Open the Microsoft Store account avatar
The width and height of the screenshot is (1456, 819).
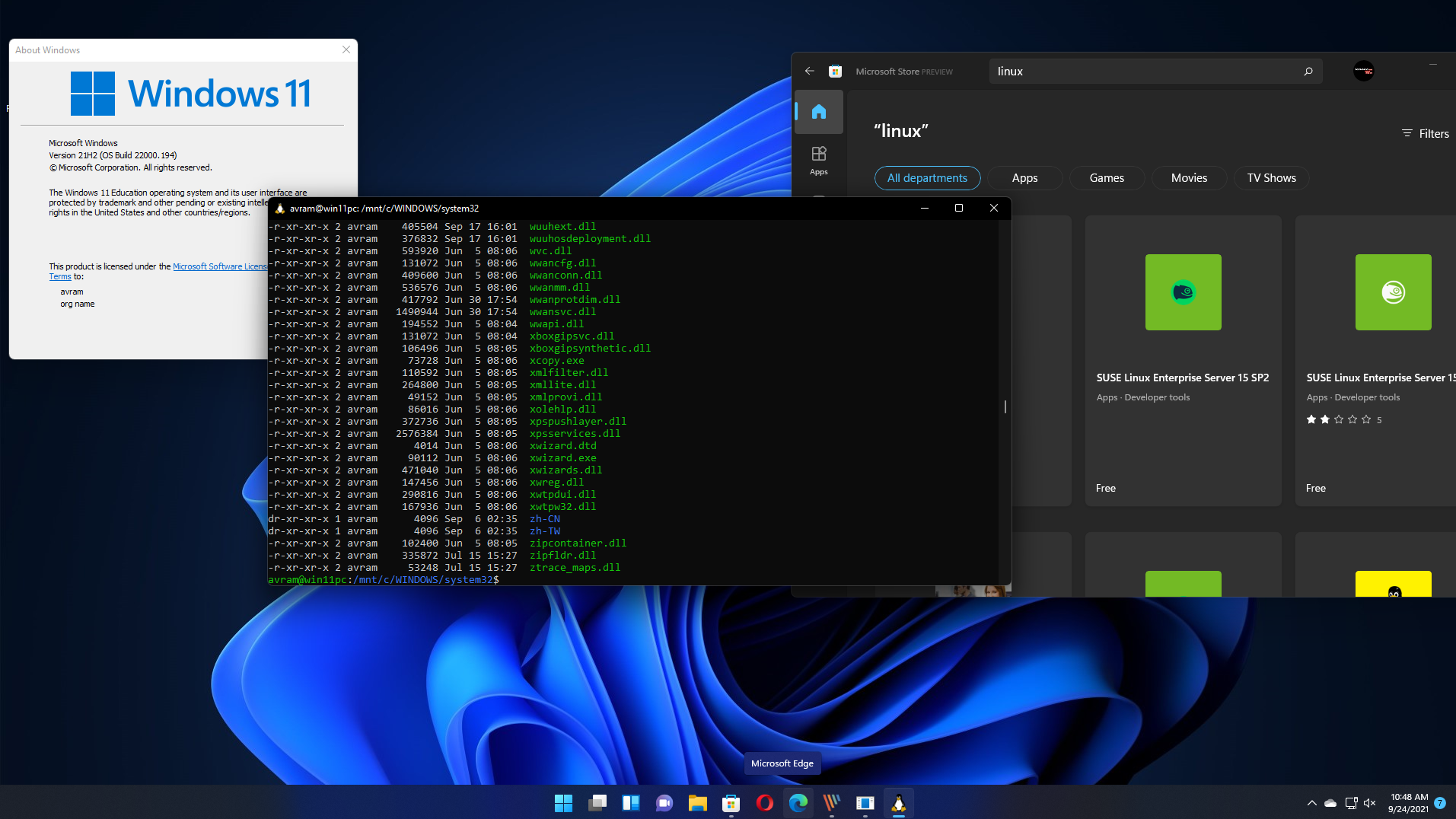tap(1362, 71)
